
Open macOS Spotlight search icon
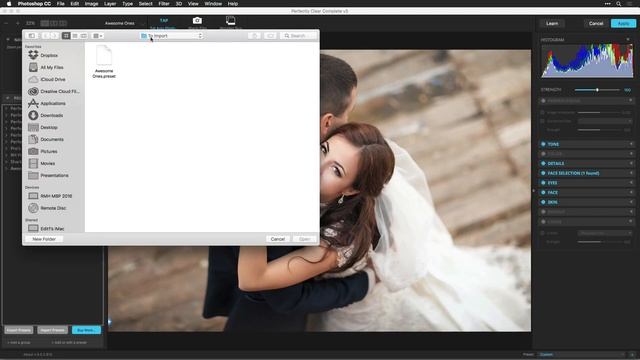click(619, 4)
